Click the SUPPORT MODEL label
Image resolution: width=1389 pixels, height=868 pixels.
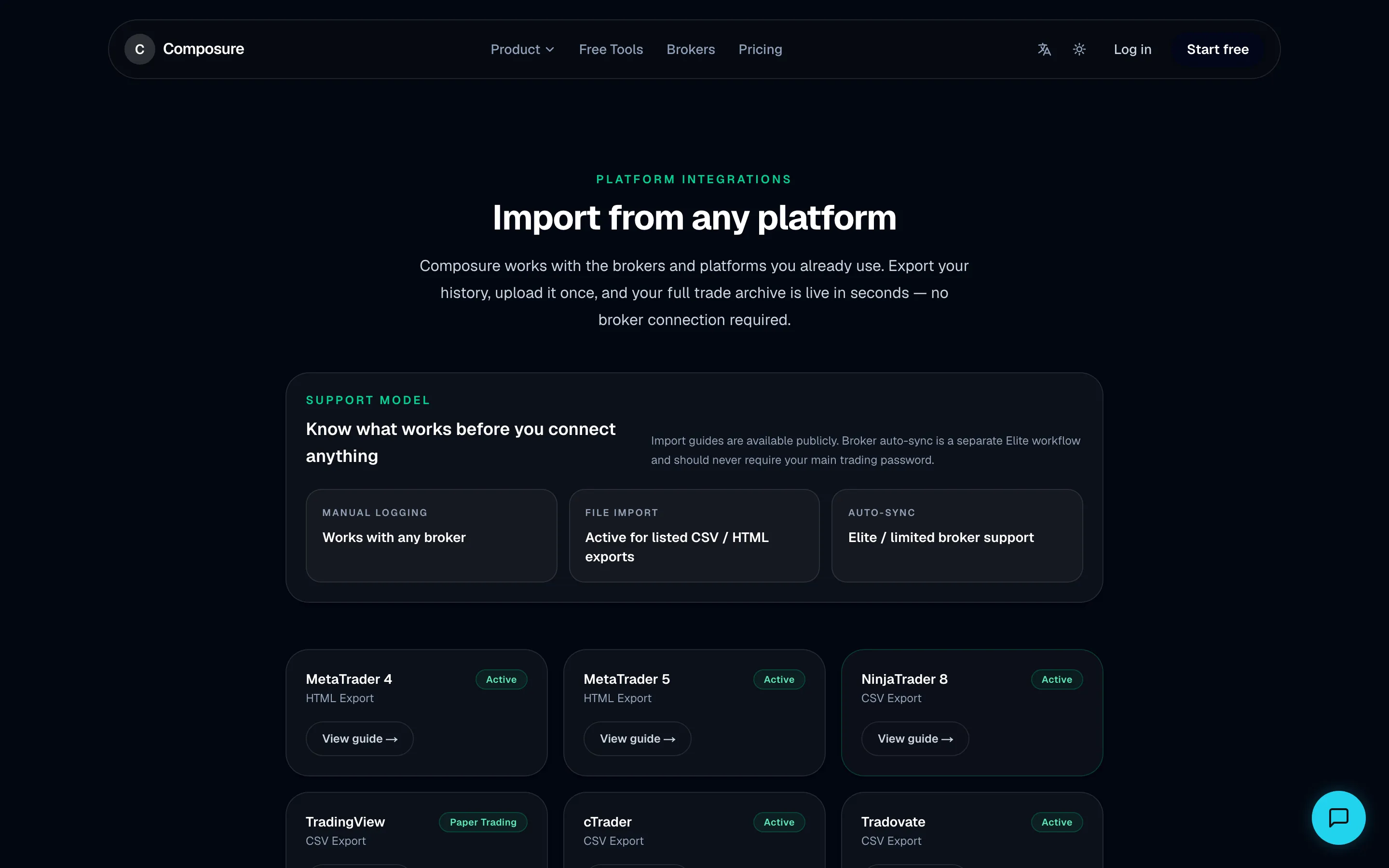(x=368, y=400)
